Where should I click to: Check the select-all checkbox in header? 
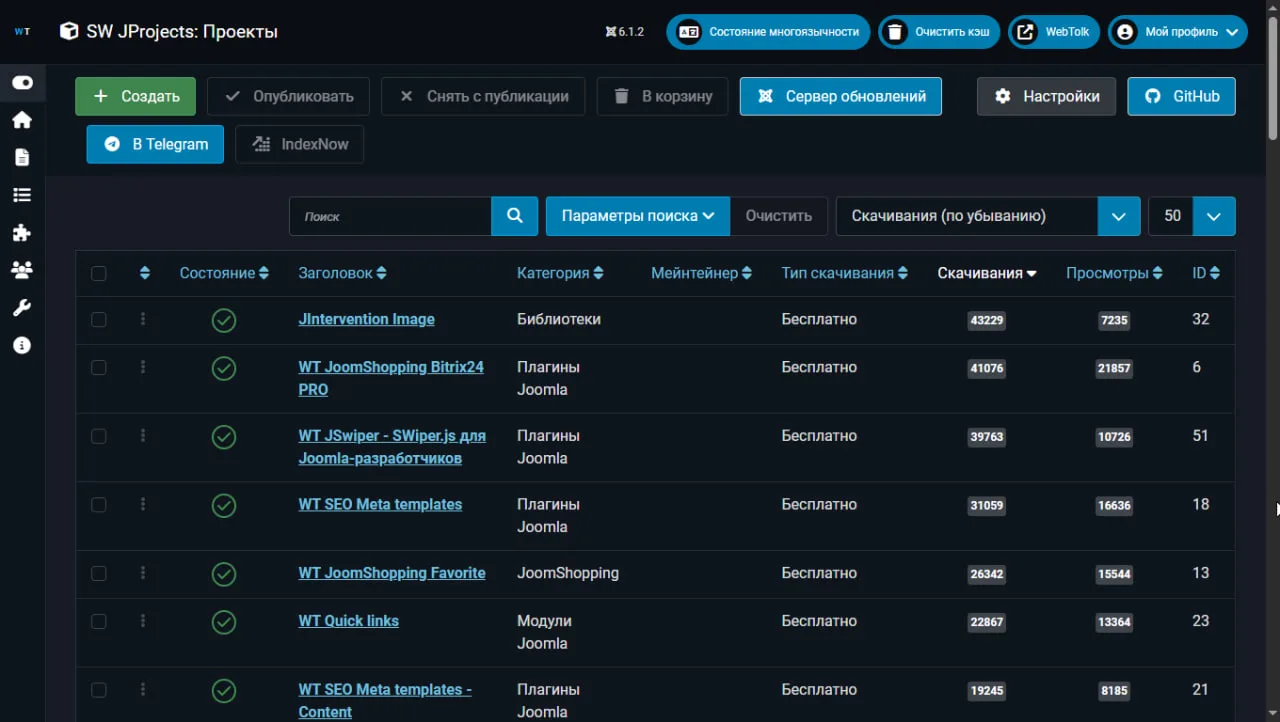pos(99,273)
